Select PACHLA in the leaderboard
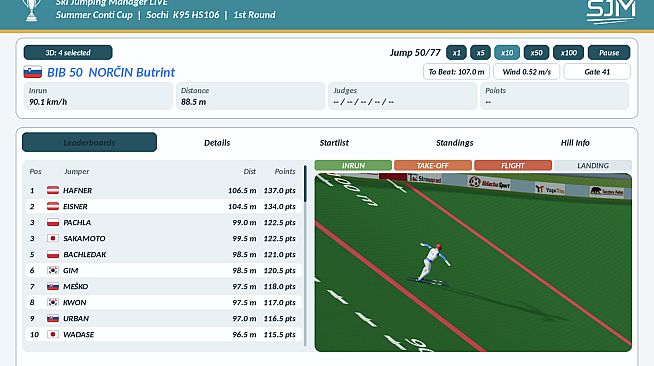The image size is (654, 366). pos(164,222)
